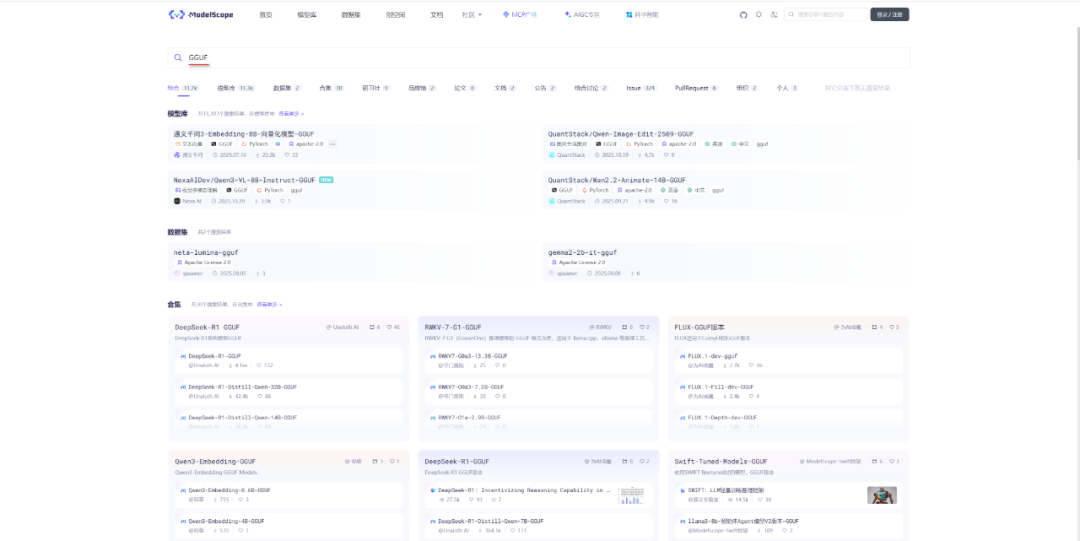Open the RWKV-7-G1-GGUF collection title
Image resolution: width=1080 pixels, height=541 pixels.
(453, 327)
